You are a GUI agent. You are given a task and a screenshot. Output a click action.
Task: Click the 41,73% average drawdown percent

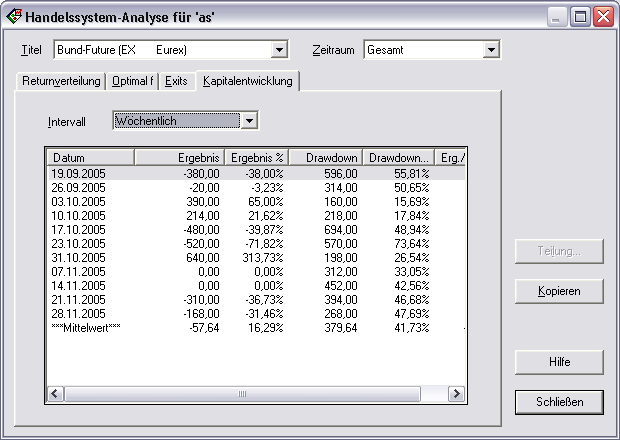point(412,328)
